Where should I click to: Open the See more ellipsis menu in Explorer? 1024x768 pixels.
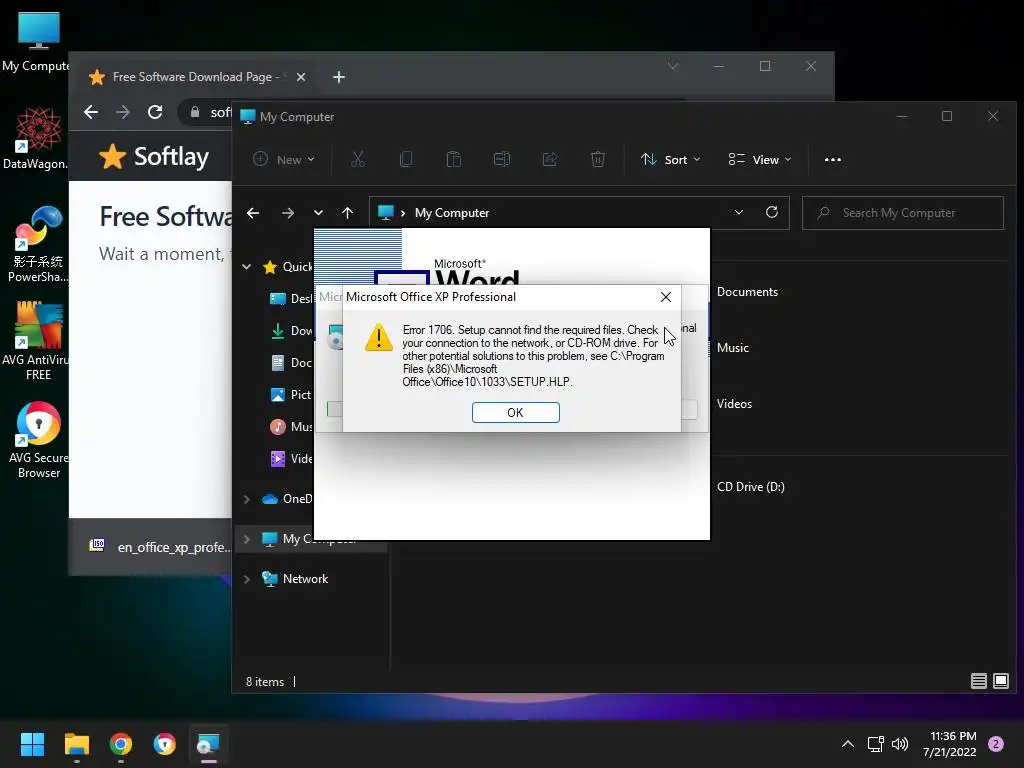[x=833, y=159]
